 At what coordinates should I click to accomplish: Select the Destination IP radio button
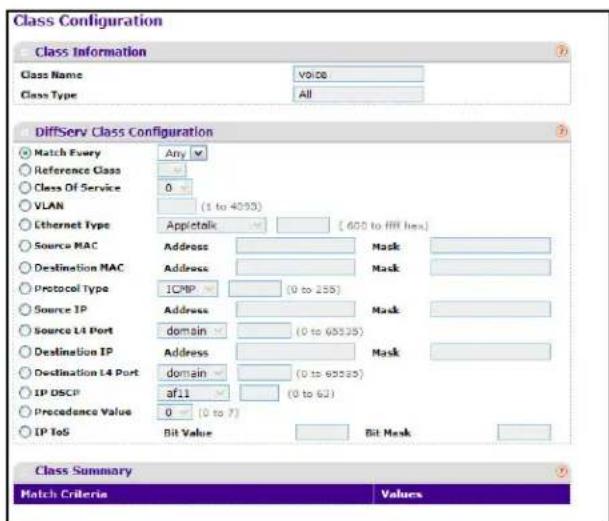25,351
